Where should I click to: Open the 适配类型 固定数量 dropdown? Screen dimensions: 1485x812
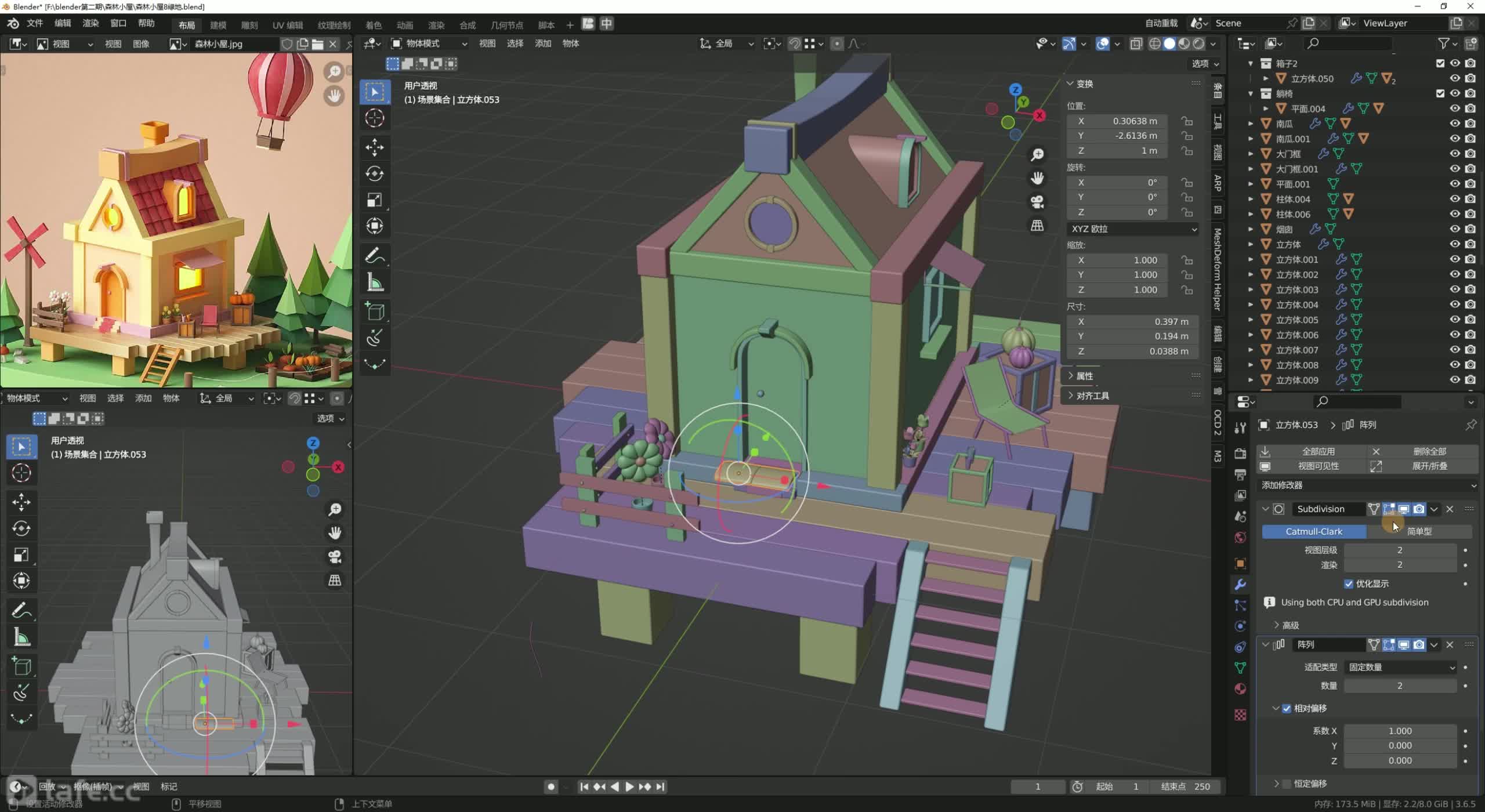tap(1400, 668)
